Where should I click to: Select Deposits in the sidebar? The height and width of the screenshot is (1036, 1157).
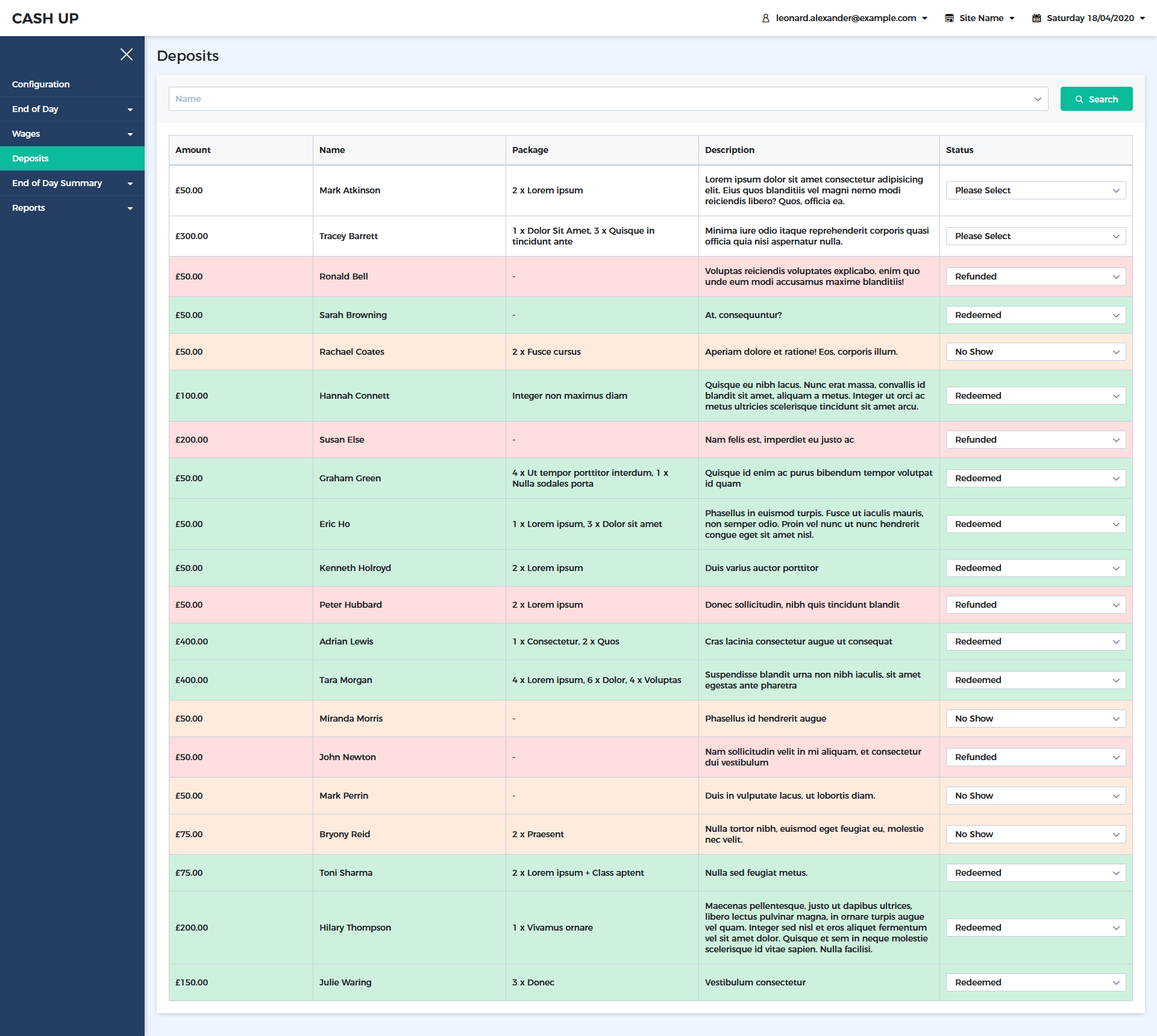click(x=30, y=158)
